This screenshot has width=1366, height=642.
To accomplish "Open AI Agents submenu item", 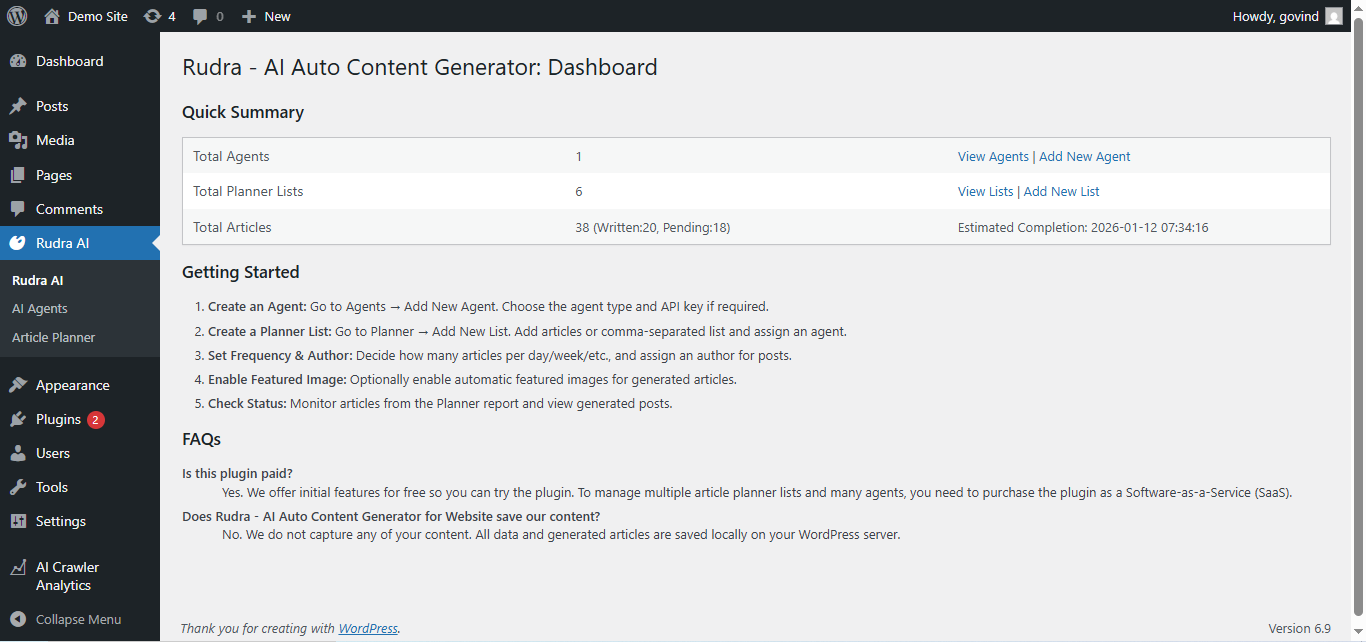I will click(40, 309).
